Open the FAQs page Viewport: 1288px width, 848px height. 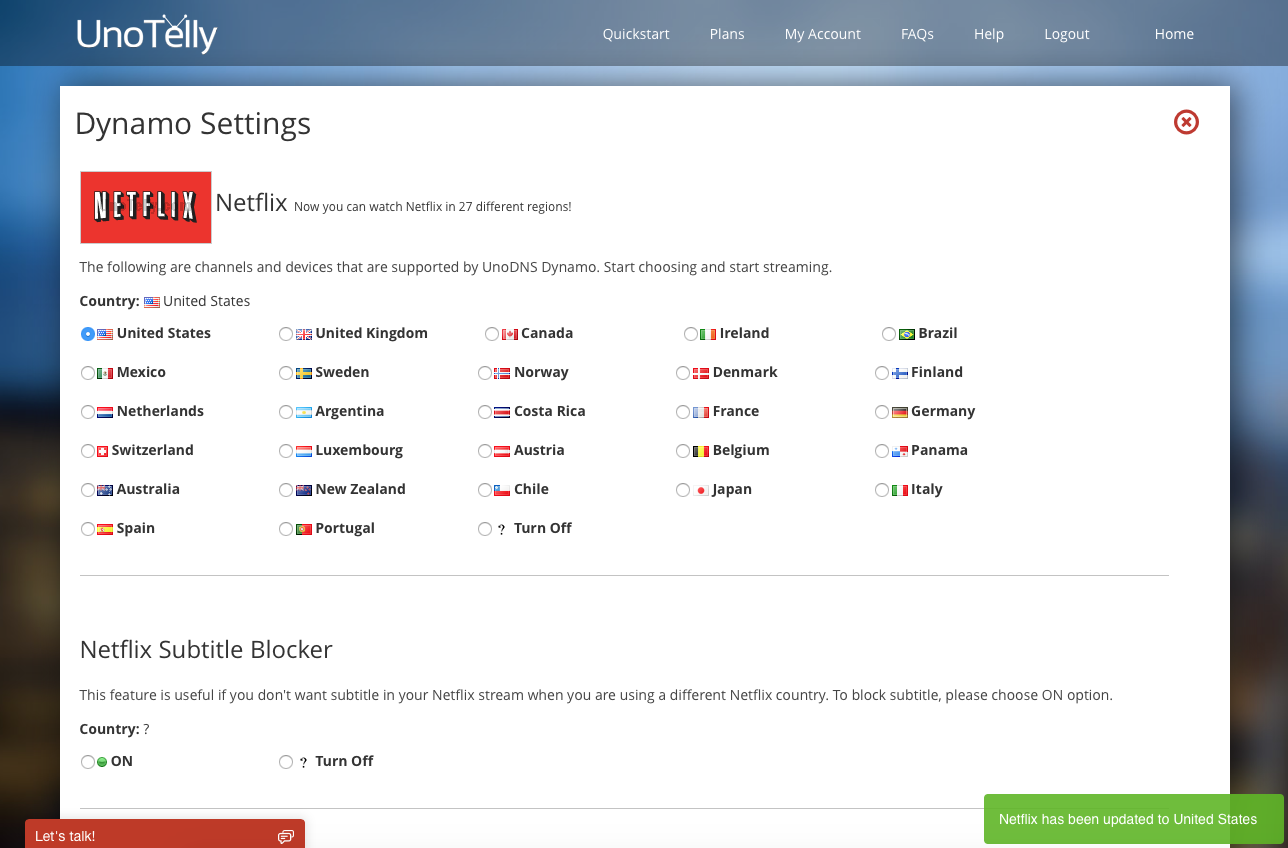tap(917, 34)
